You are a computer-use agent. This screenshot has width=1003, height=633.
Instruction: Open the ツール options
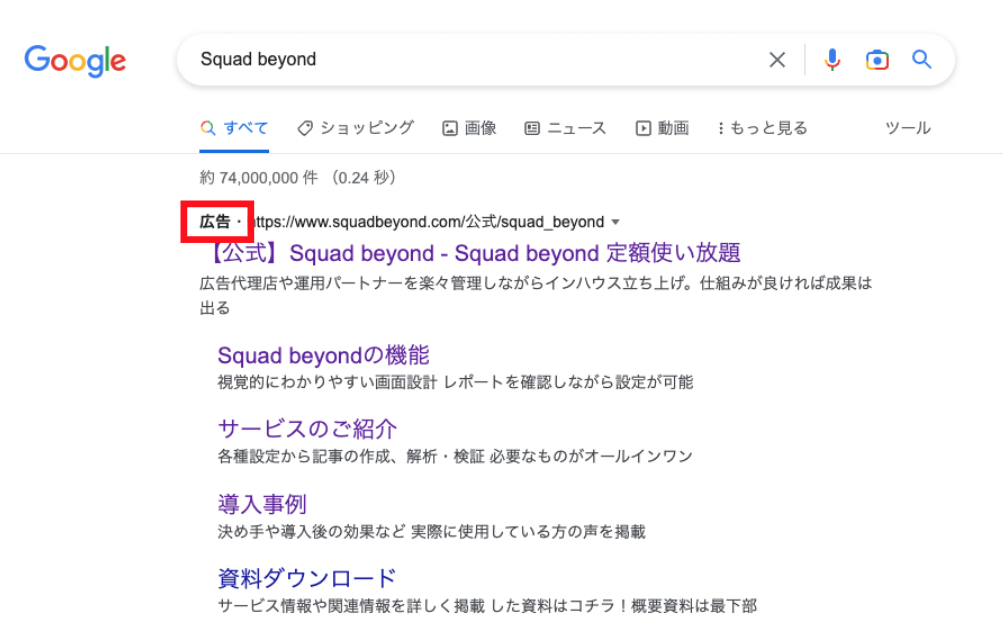pos(908,128)
